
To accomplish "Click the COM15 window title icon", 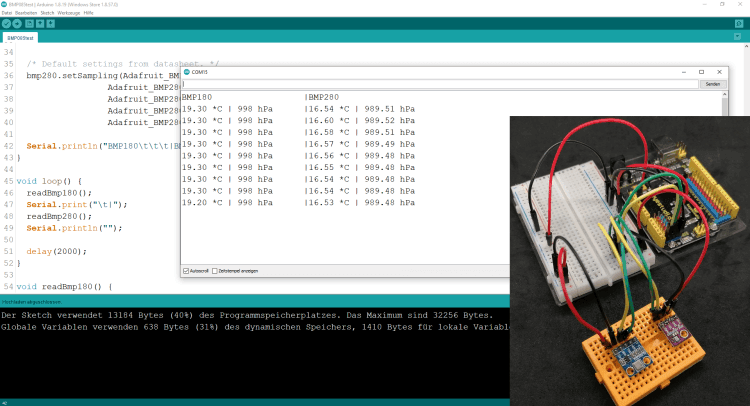I will tap(187, 72).
